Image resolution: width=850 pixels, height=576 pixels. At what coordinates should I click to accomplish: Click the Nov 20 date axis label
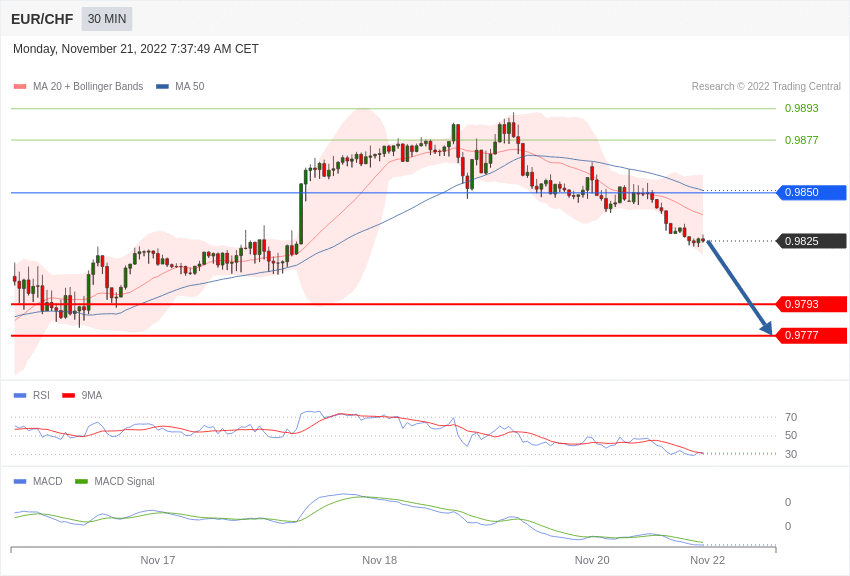pos(592,560)
